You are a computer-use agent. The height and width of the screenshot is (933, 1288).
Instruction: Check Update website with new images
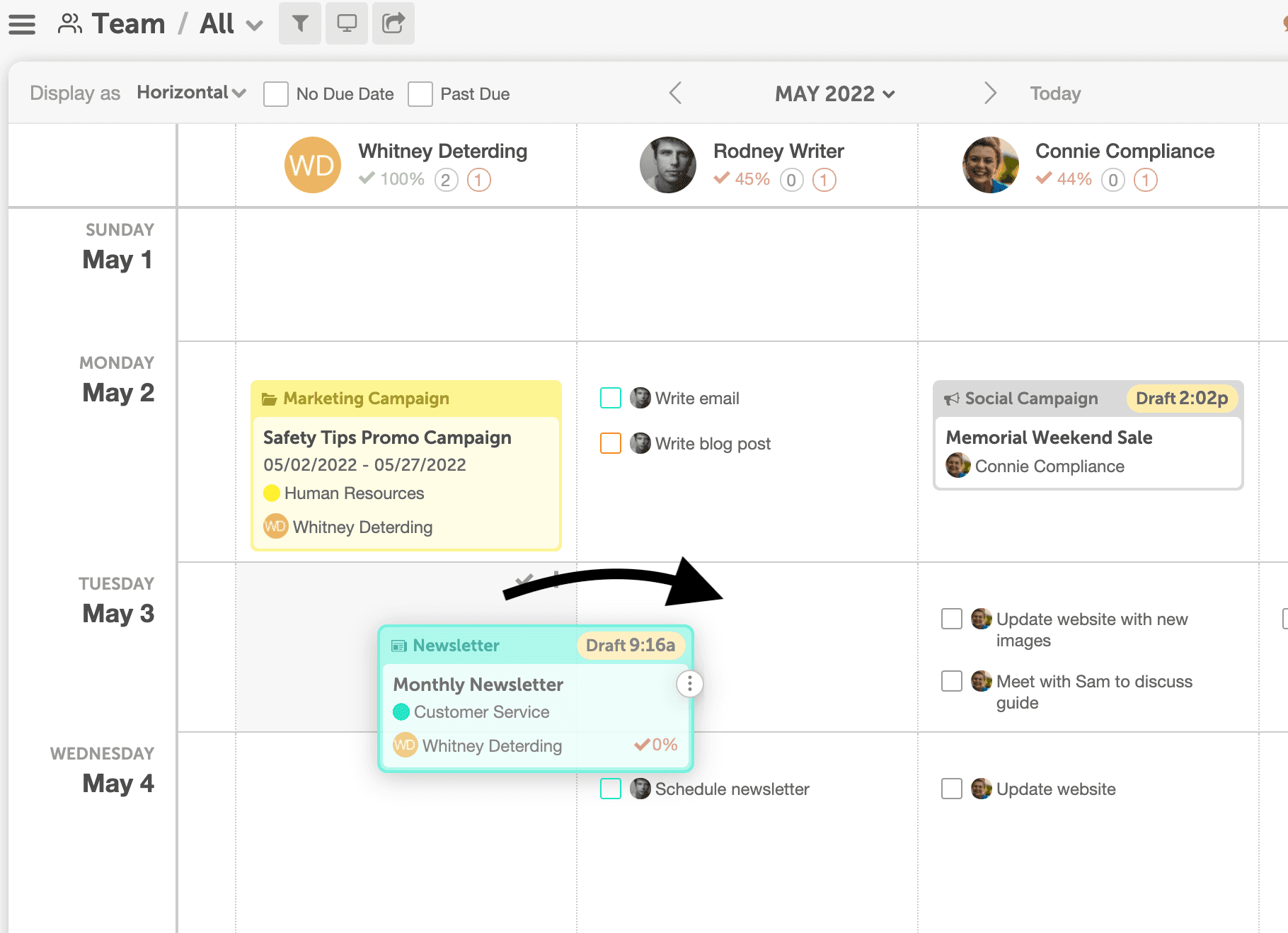click(952, 619)
